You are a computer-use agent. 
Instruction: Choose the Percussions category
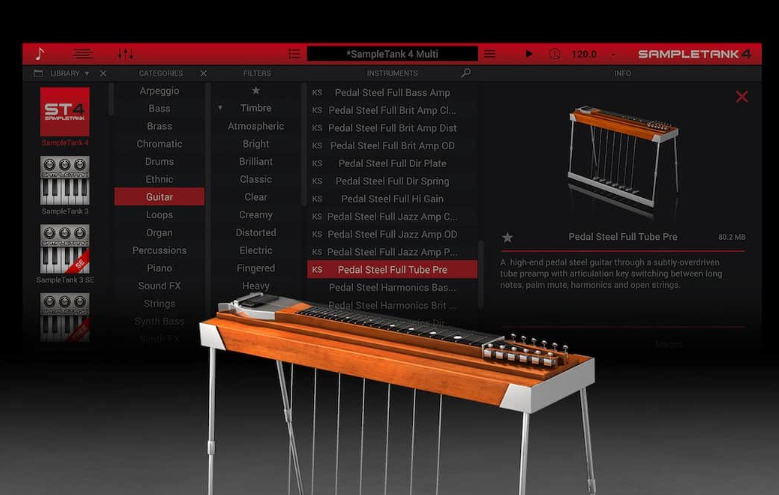[159, 250]
